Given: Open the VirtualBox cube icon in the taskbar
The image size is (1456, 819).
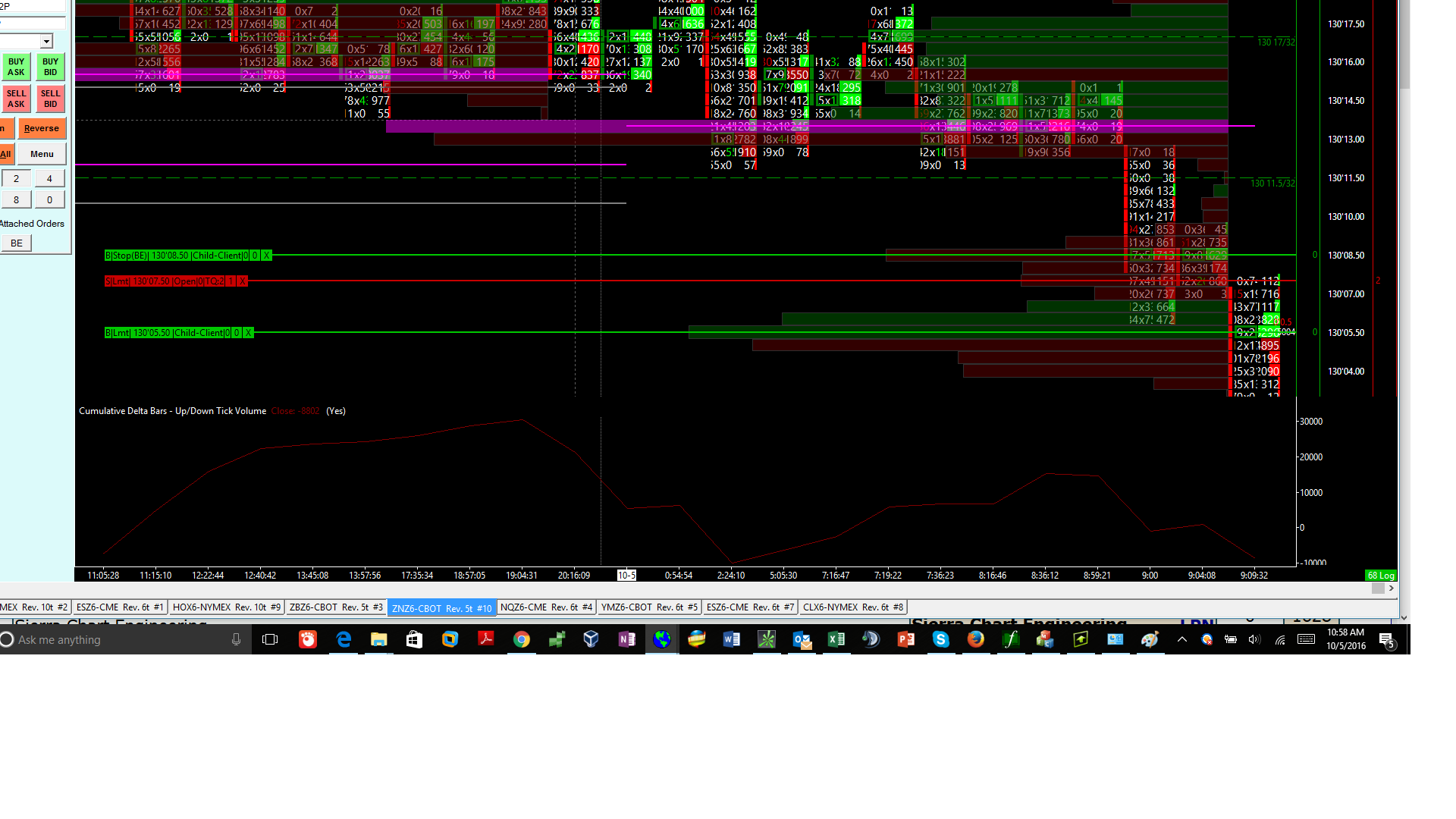Looking at the screenshot, I should coord(591,640).
